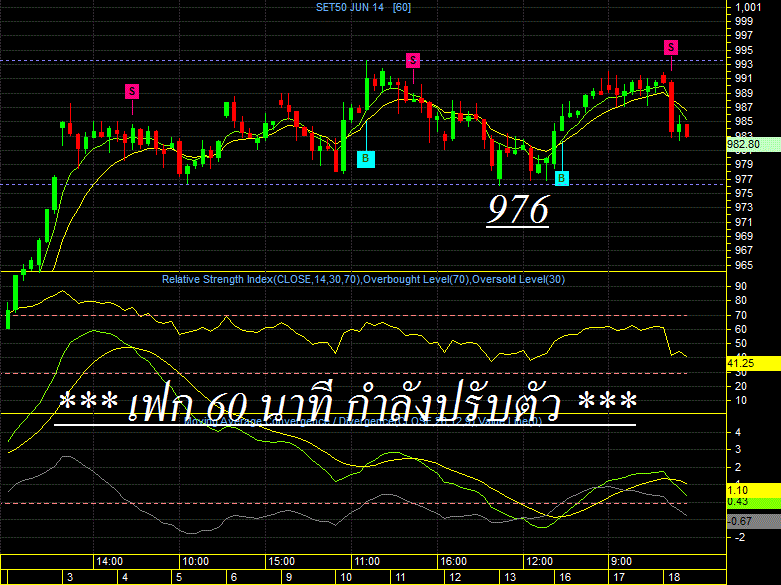Image resolution: width=781 pixels, height=585 pixels.
Task: Click the cyan B buy marker near day 10
Action: [x=366, y=159]
